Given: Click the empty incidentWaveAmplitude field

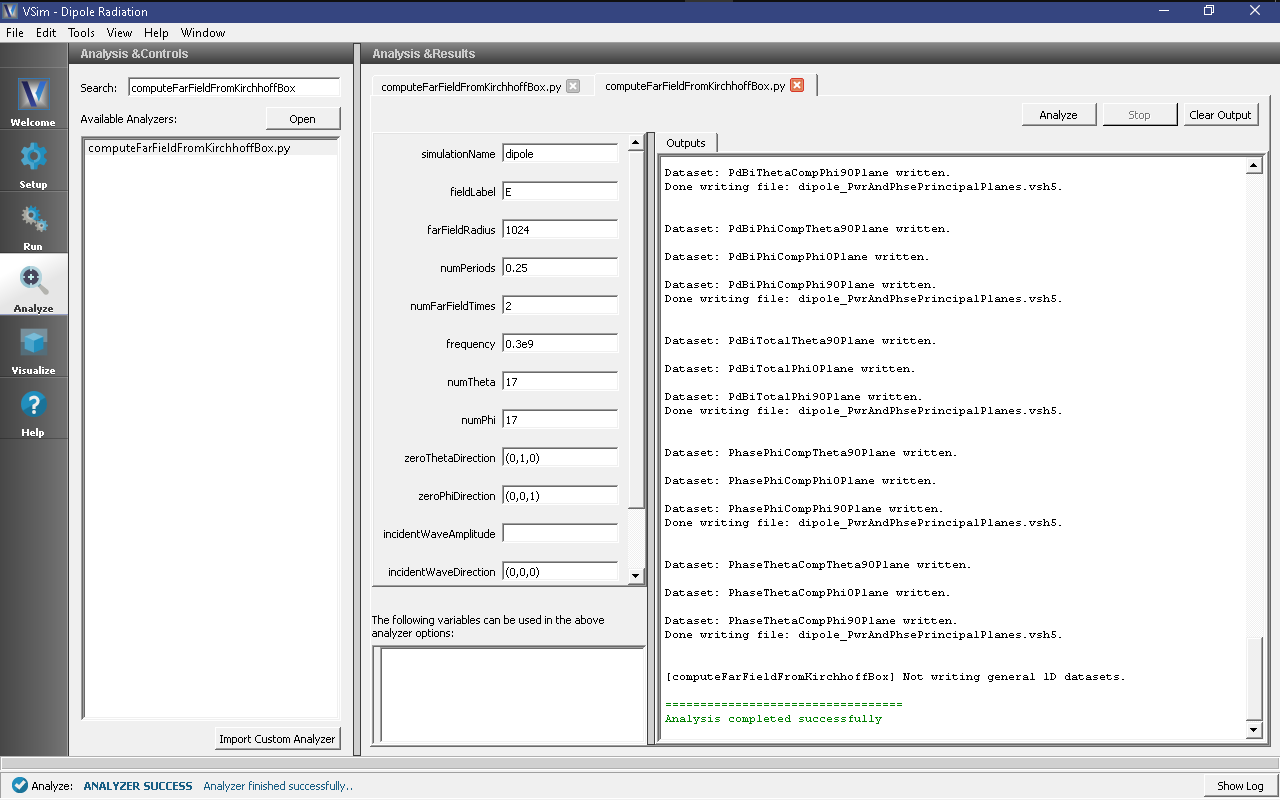Looking at the screenshot, I should tap(560, 534).
